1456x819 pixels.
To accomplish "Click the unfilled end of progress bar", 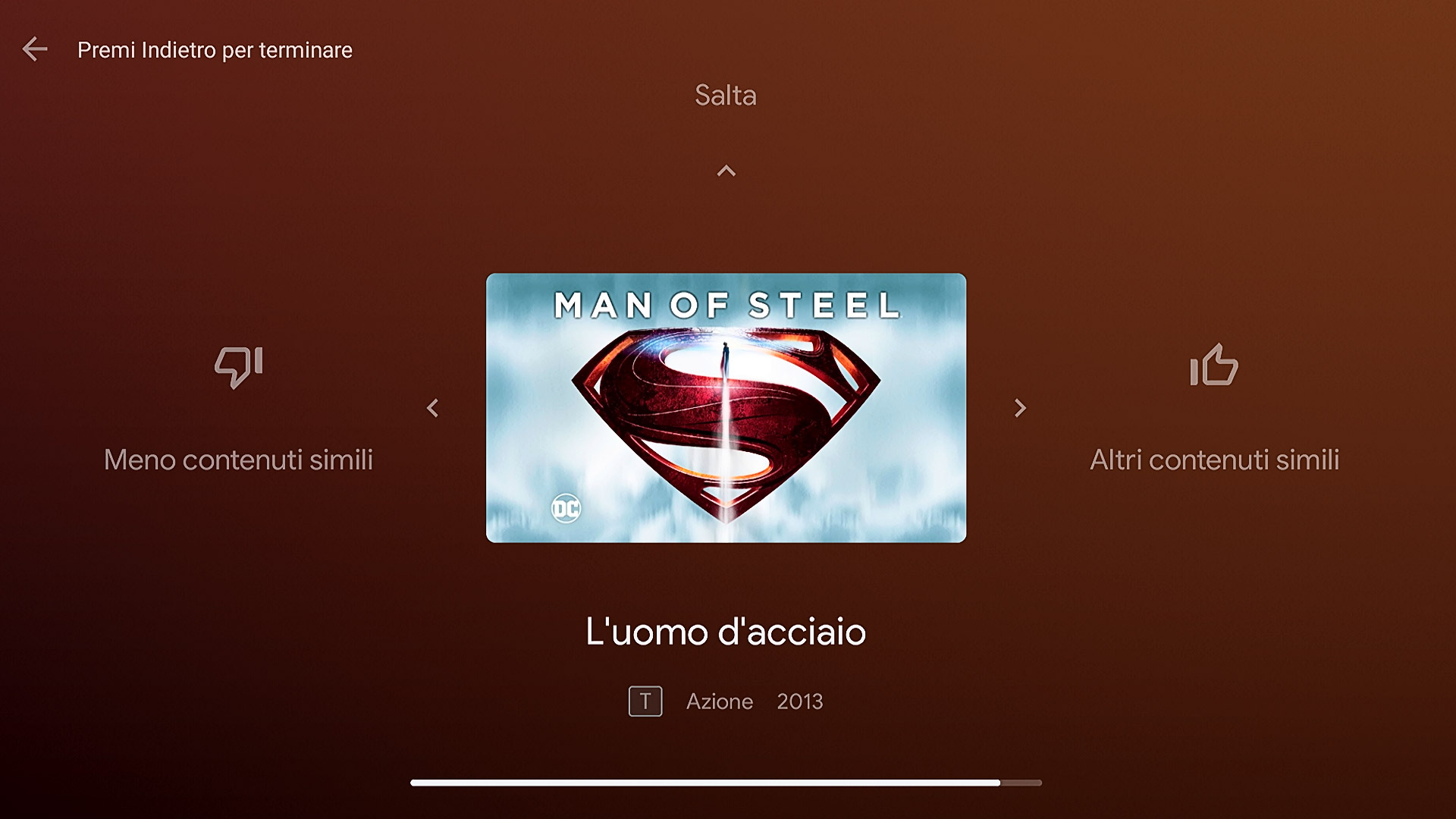I will [x=1021, y=783].
